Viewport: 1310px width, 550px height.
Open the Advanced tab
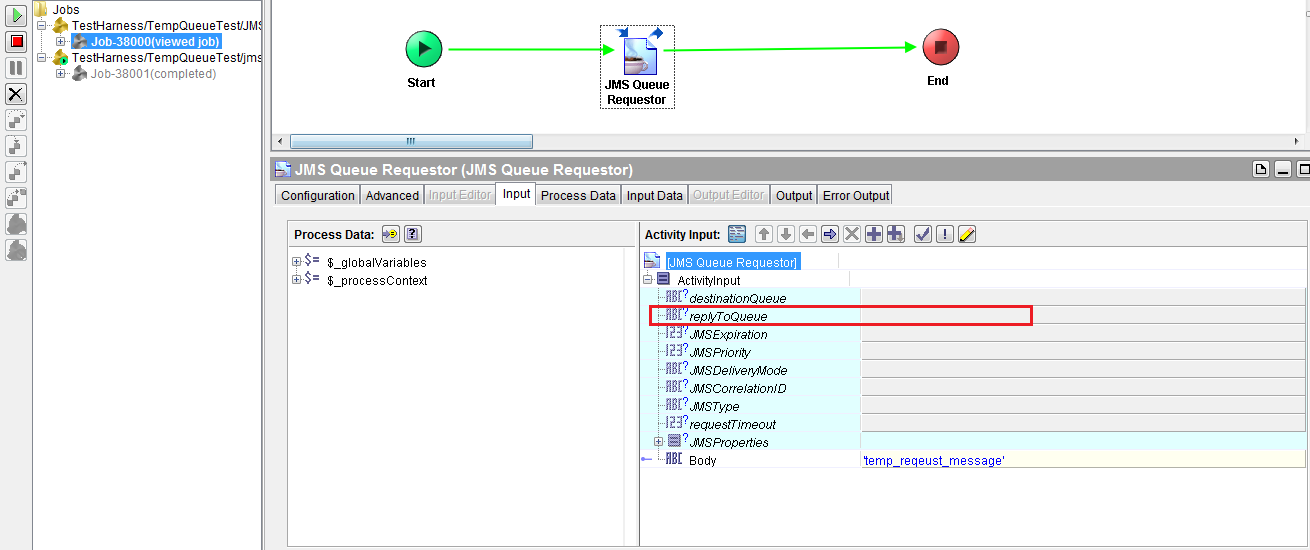pos(392,195)
